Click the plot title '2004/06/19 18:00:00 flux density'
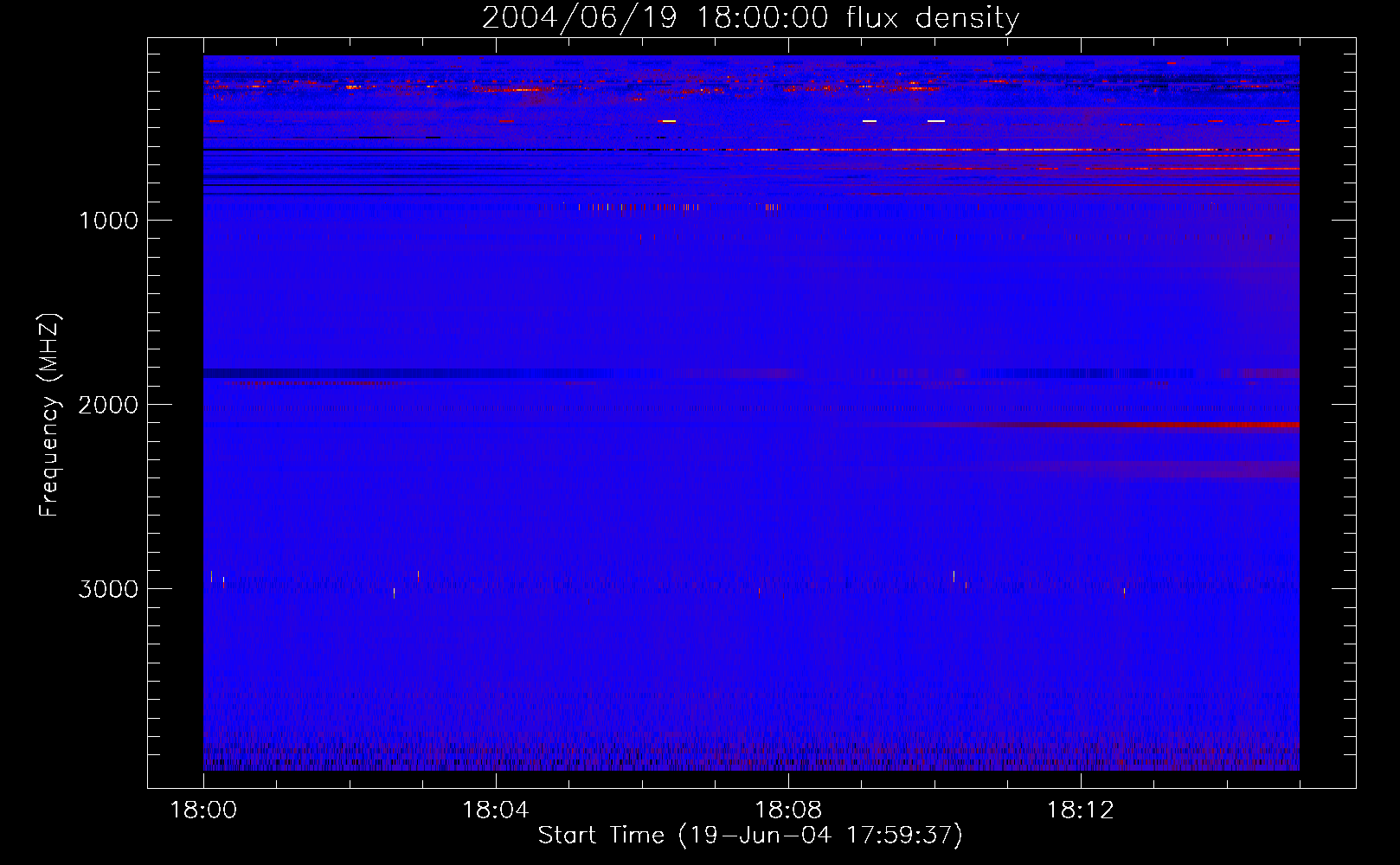The width and height of the screenshot is (1400, 865). [x=750, y=17]
